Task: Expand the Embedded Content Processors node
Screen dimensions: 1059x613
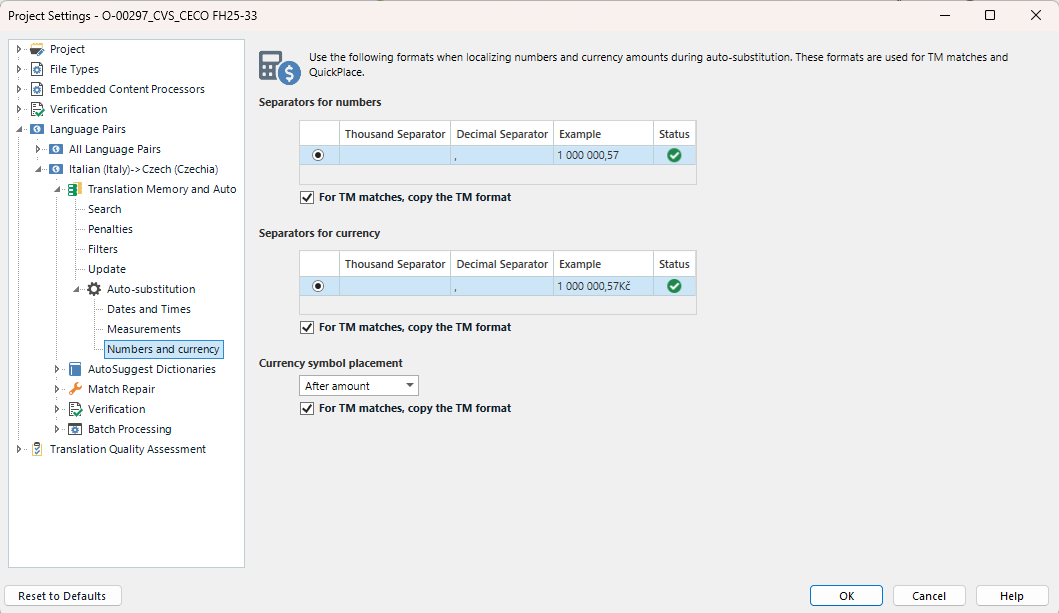Action: pos(19,89)
